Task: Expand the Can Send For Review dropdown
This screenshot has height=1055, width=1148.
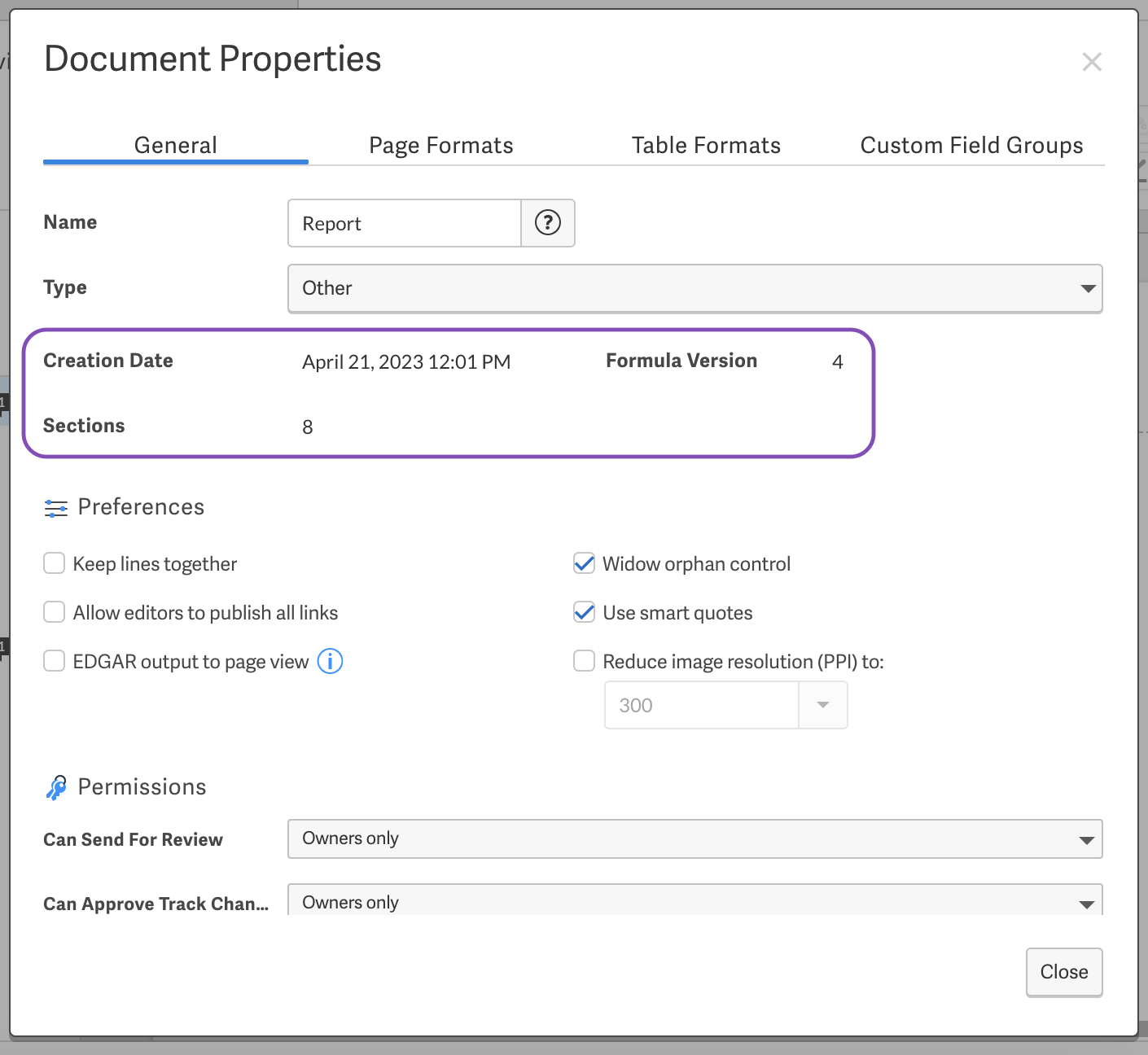Action: (694, 838)
